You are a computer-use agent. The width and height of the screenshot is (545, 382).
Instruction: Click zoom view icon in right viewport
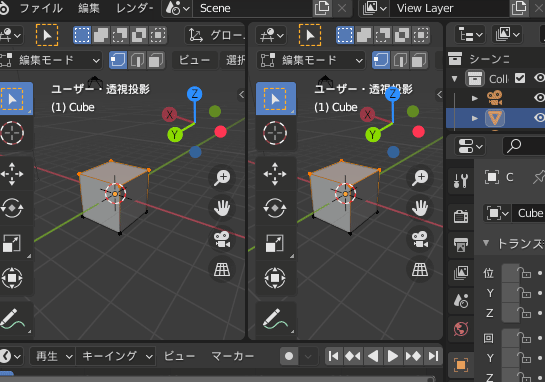coord(420,178)
